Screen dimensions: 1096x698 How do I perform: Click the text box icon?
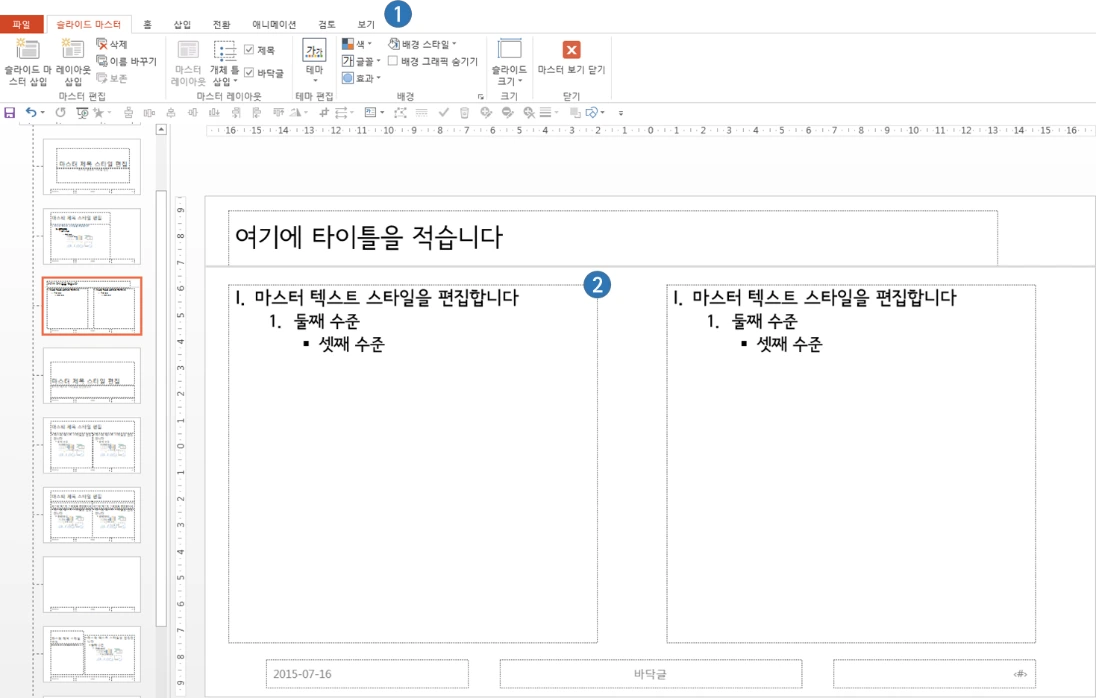tap(370, 112)
